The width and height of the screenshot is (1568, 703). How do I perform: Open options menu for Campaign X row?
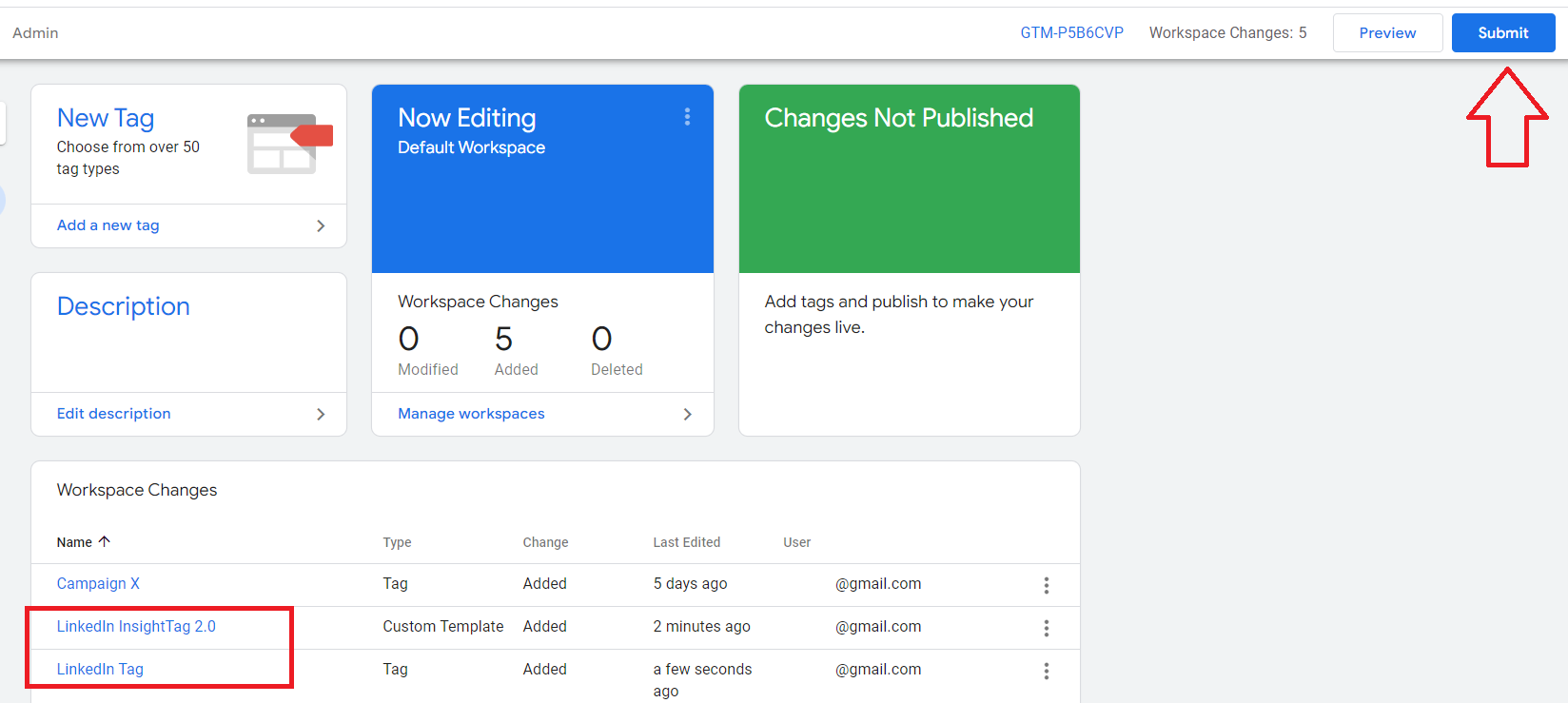tap(1046, 585)
